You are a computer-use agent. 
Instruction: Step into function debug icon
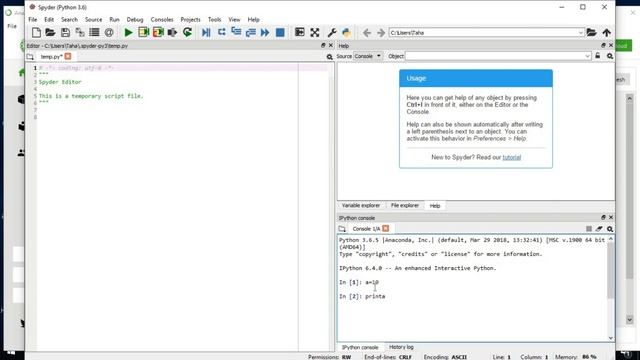236,32
